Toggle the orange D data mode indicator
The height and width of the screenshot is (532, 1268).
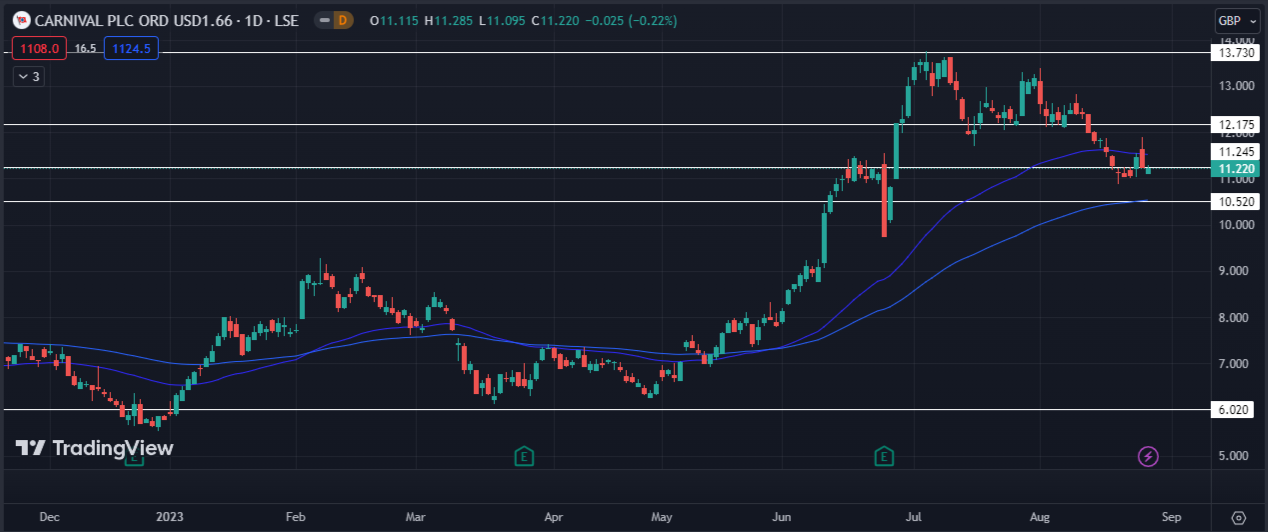point(343,20)
